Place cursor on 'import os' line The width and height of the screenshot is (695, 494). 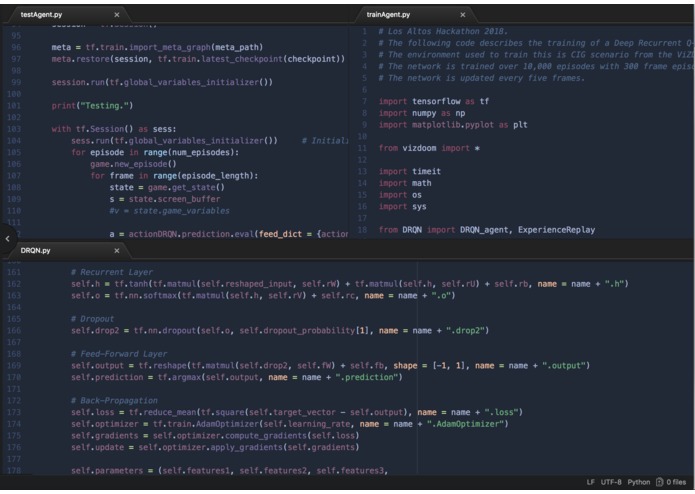click(x=400, y=194)
